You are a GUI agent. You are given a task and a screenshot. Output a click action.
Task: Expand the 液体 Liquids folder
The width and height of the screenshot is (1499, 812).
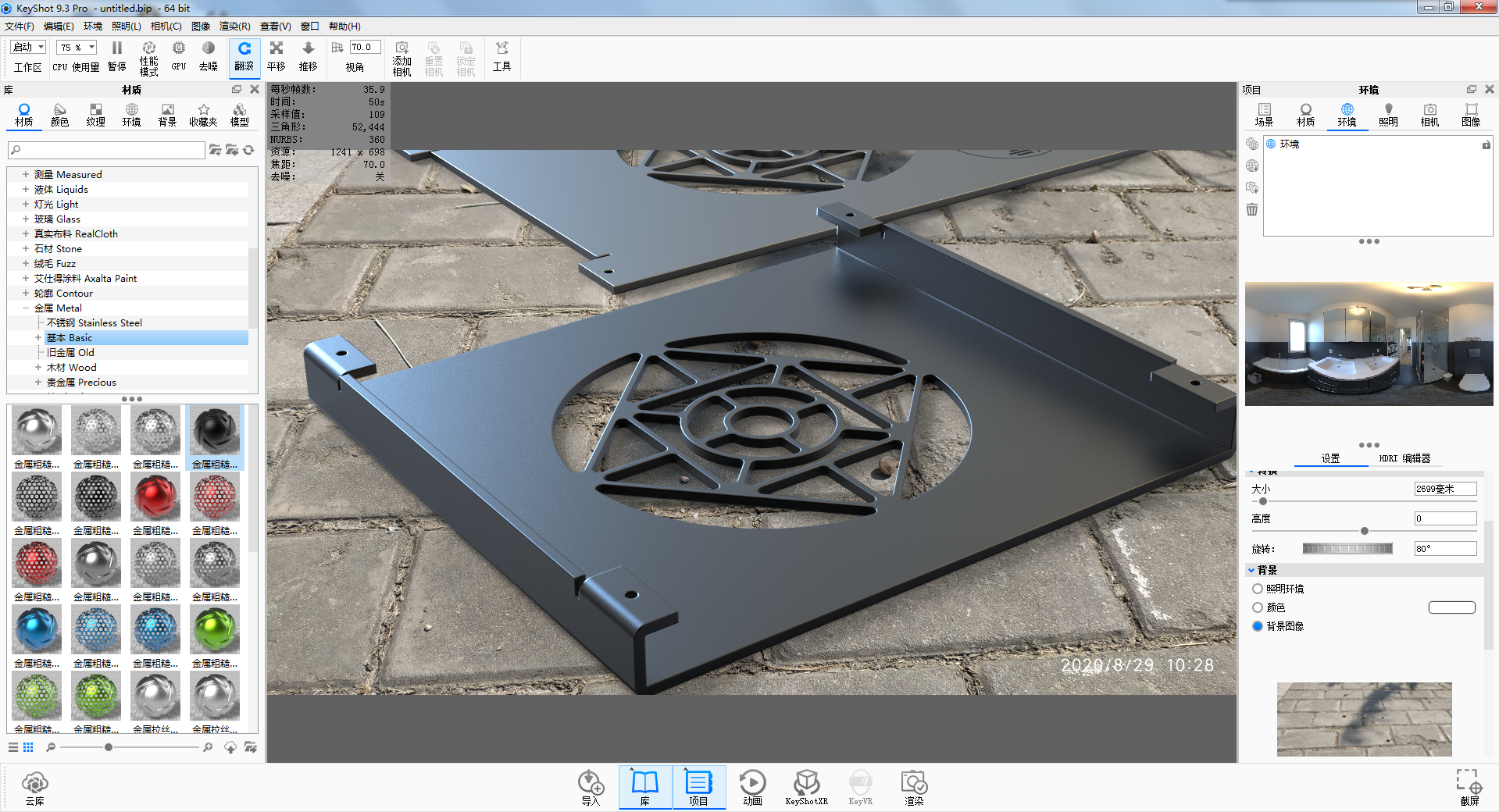coord(26,190)
